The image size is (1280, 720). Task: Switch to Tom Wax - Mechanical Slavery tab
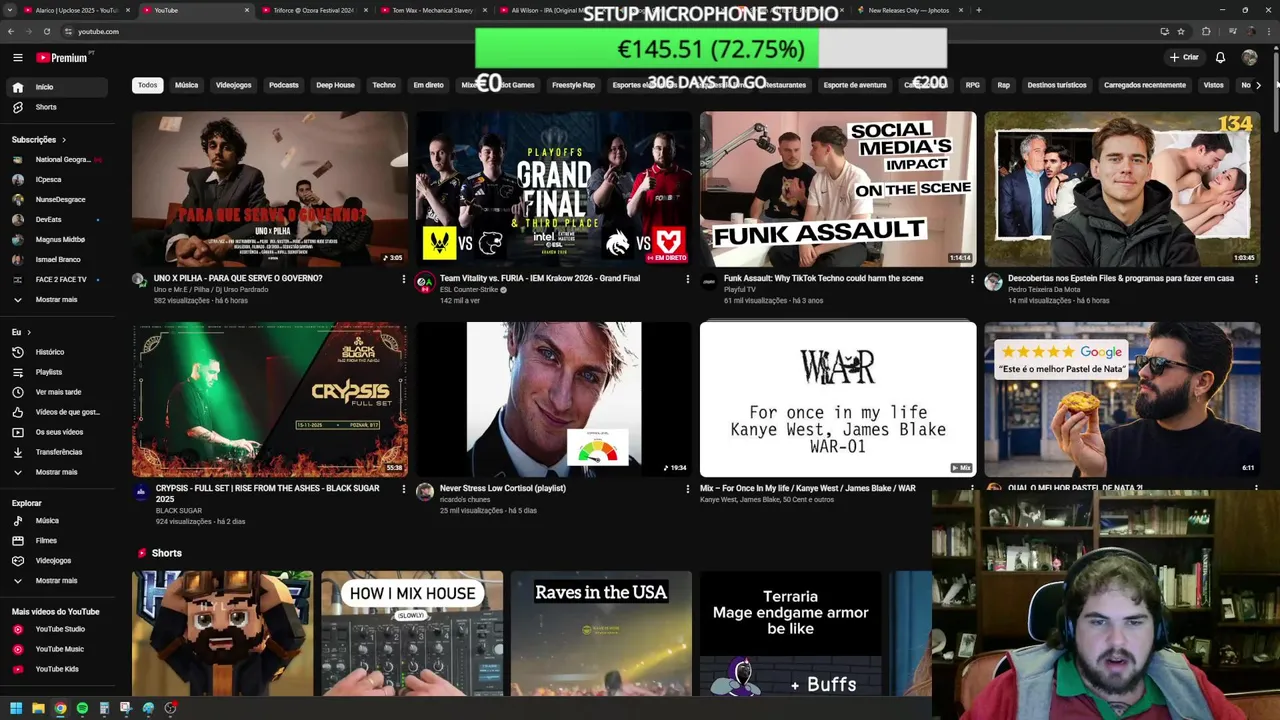430,10
